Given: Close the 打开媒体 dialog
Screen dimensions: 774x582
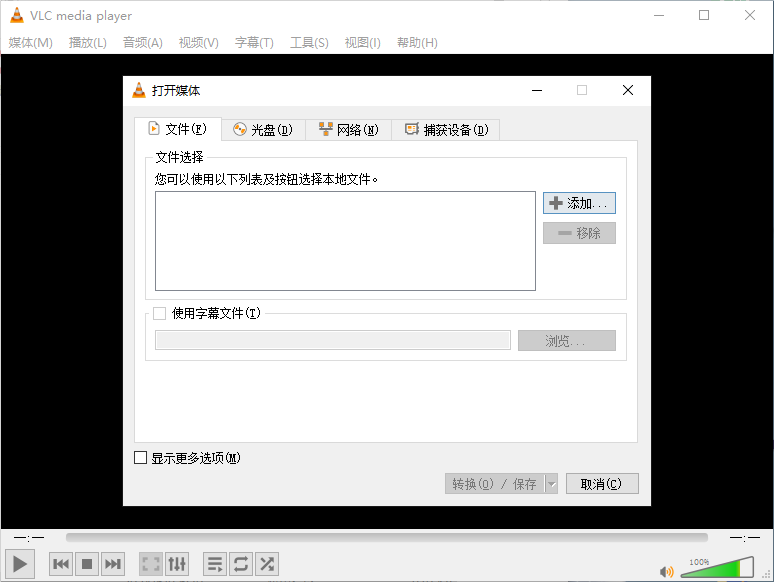Looking at the screenshot, I should pos(628,90).
